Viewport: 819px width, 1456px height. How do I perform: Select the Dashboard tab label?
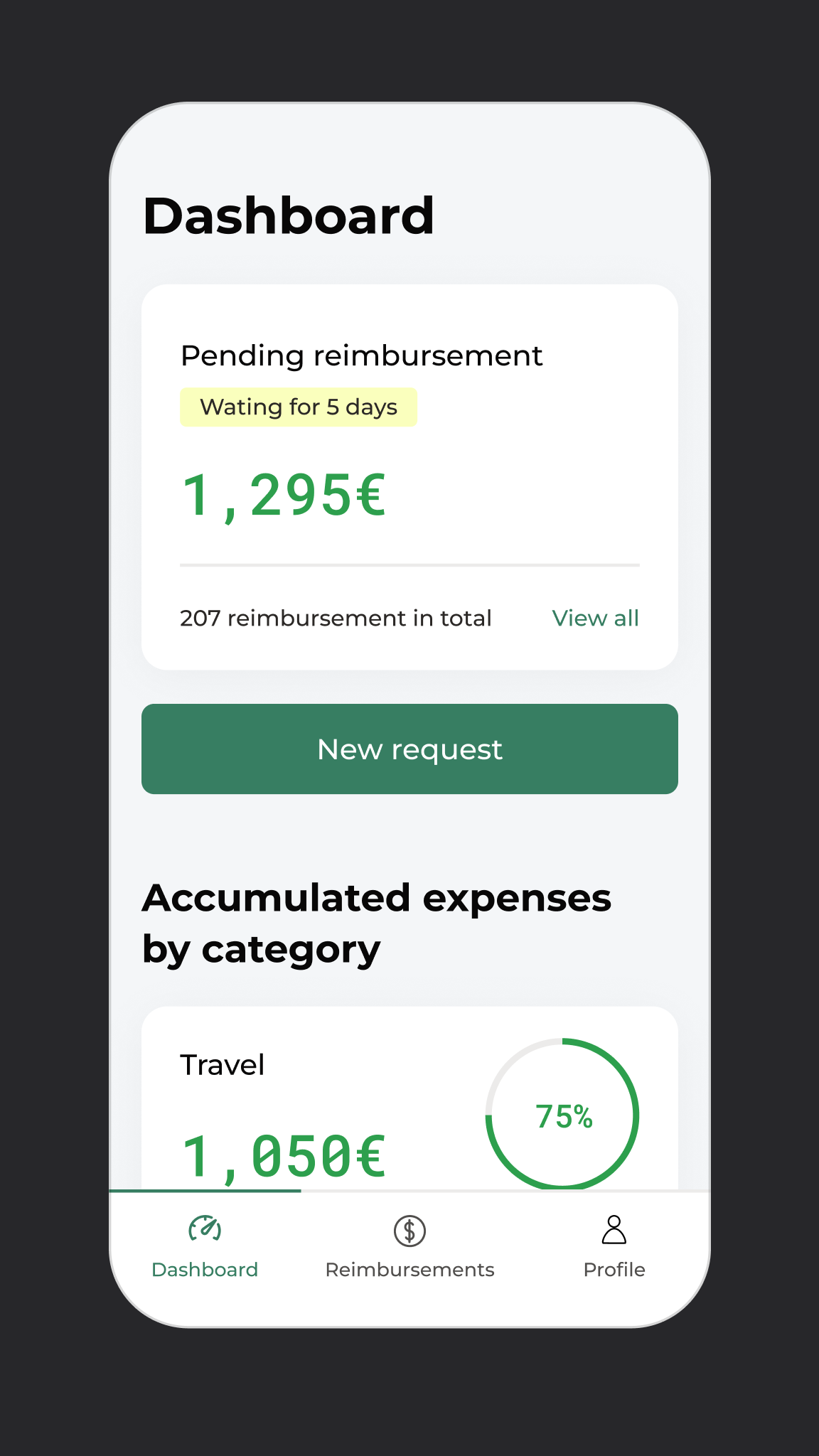click(x=205, y=1270)
